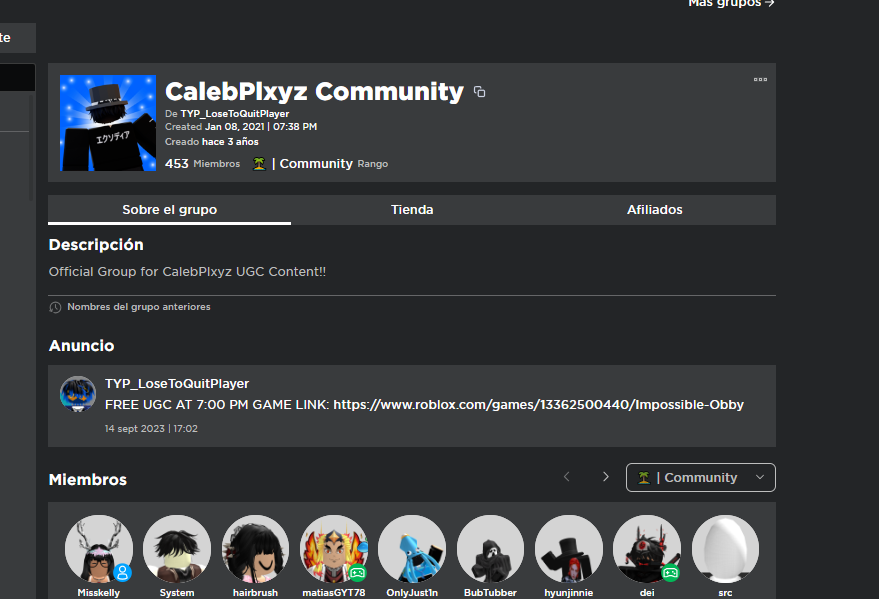Click the hairbrush username label
The height and width of the screenshot is (599, 879).
(x=255, y=592)
